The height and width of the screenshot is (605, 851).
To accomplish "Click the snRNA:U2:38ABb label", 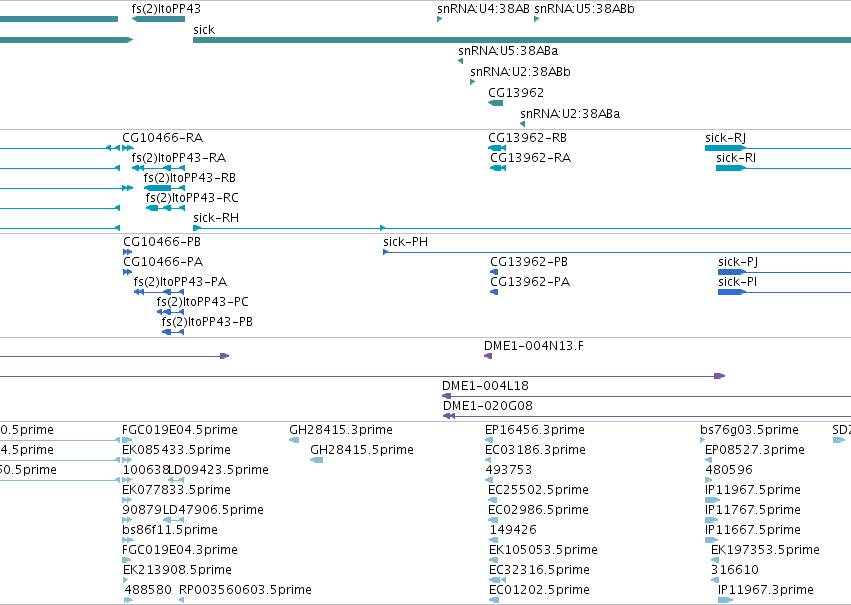I will click(520, 72).
